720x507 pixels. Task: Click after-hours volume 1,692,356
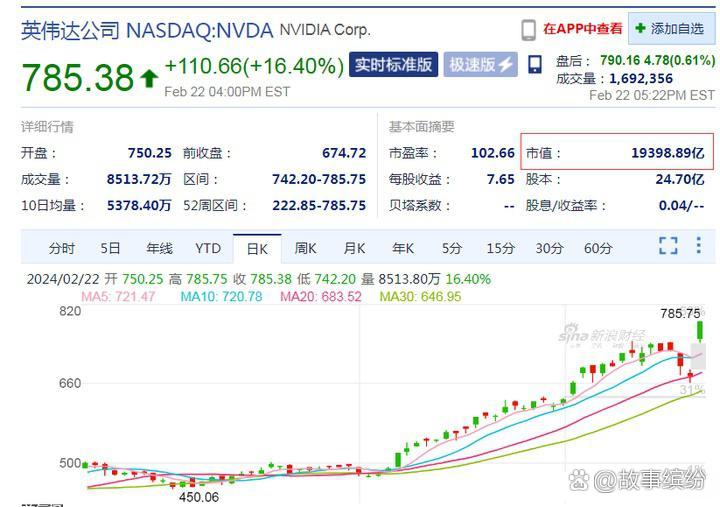click(641, 79)
